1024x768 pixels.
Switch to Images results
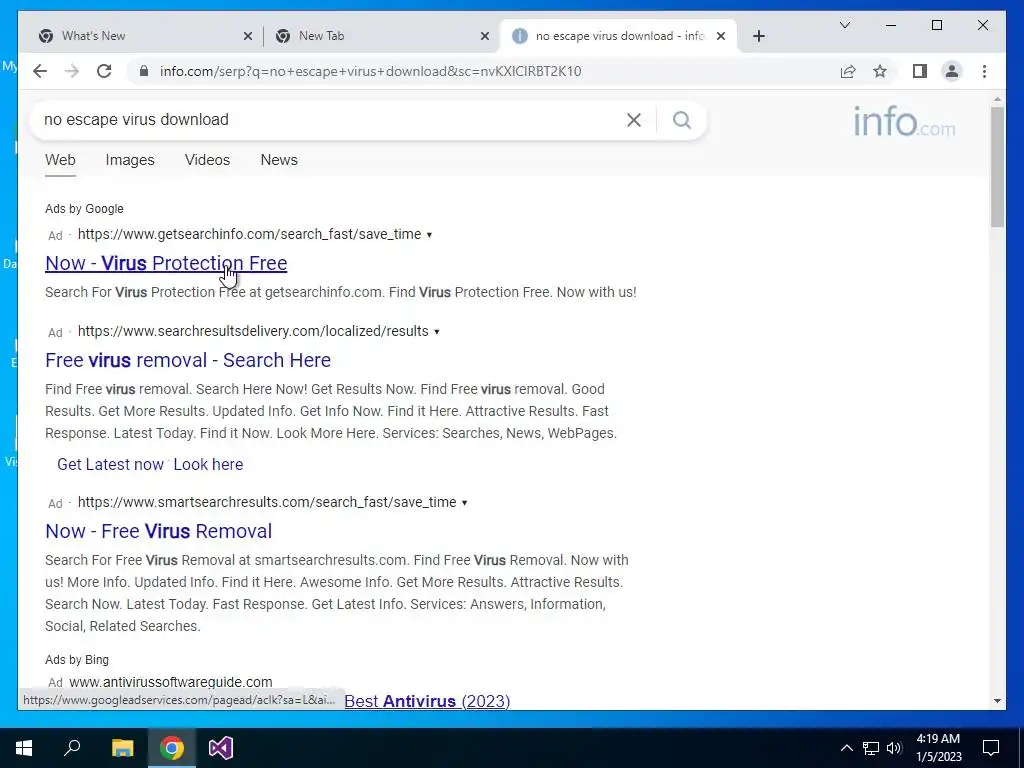click(130, 160)
